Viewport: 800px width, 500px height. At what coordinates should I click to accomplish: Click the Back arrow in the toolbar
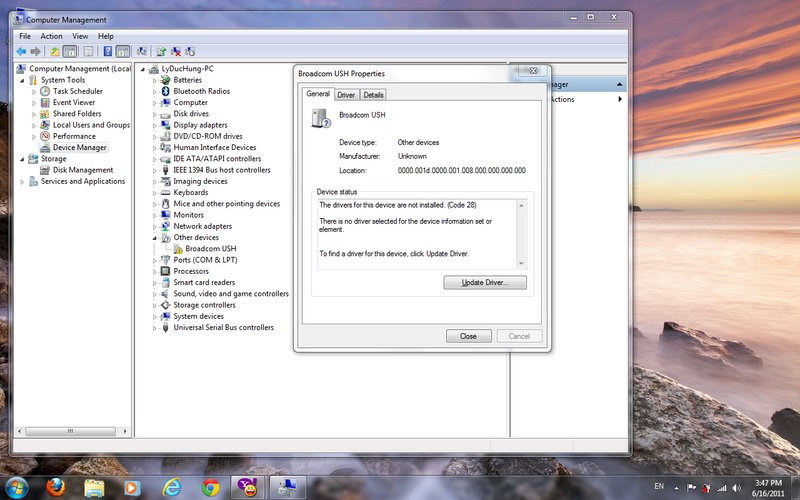(21, 51)
